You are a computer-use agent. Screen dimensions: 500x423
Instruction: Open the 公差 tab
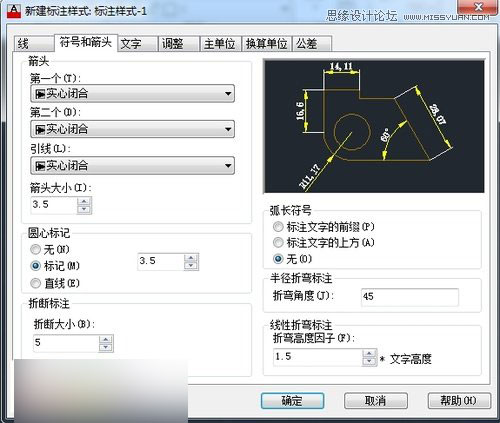click(312, 44)
